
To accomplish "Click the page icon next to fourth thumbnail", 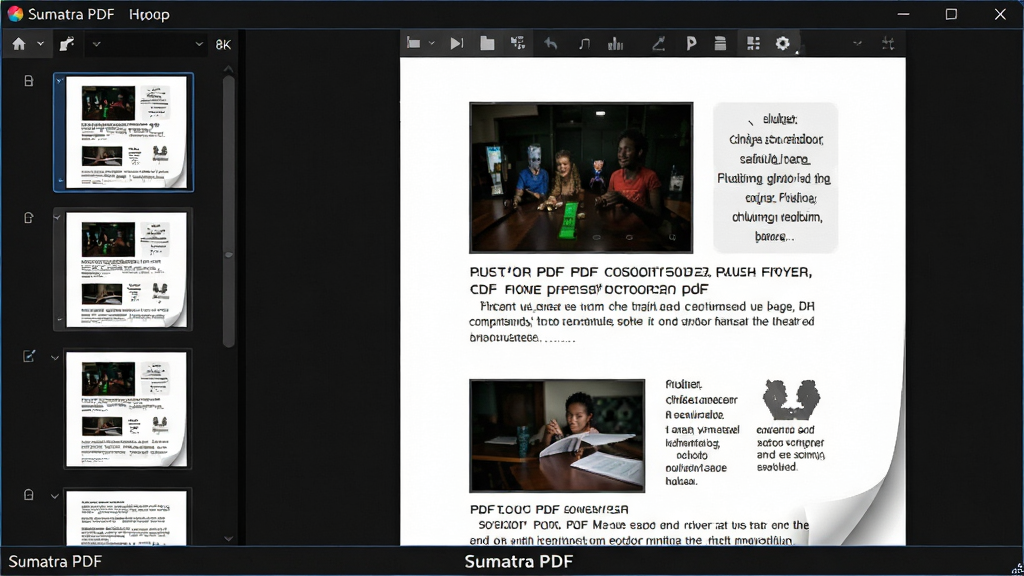I will click(x=29, y=494).
